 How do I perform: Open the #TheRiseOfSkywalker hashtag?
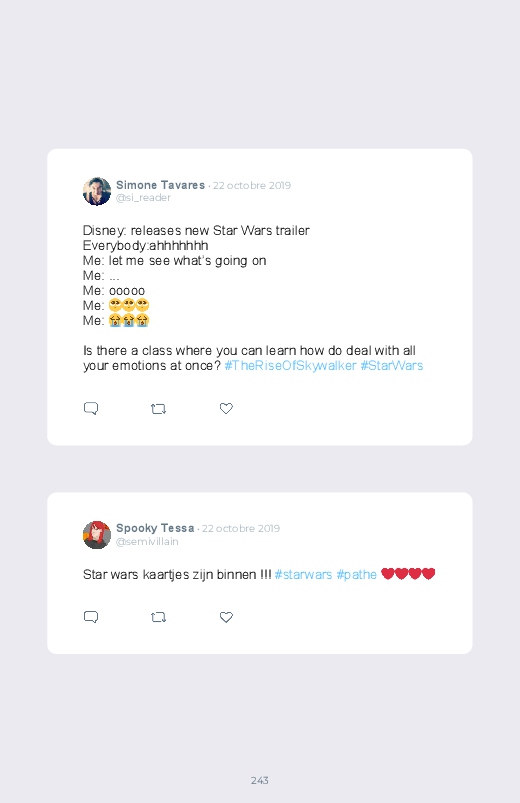click(290, 366)
